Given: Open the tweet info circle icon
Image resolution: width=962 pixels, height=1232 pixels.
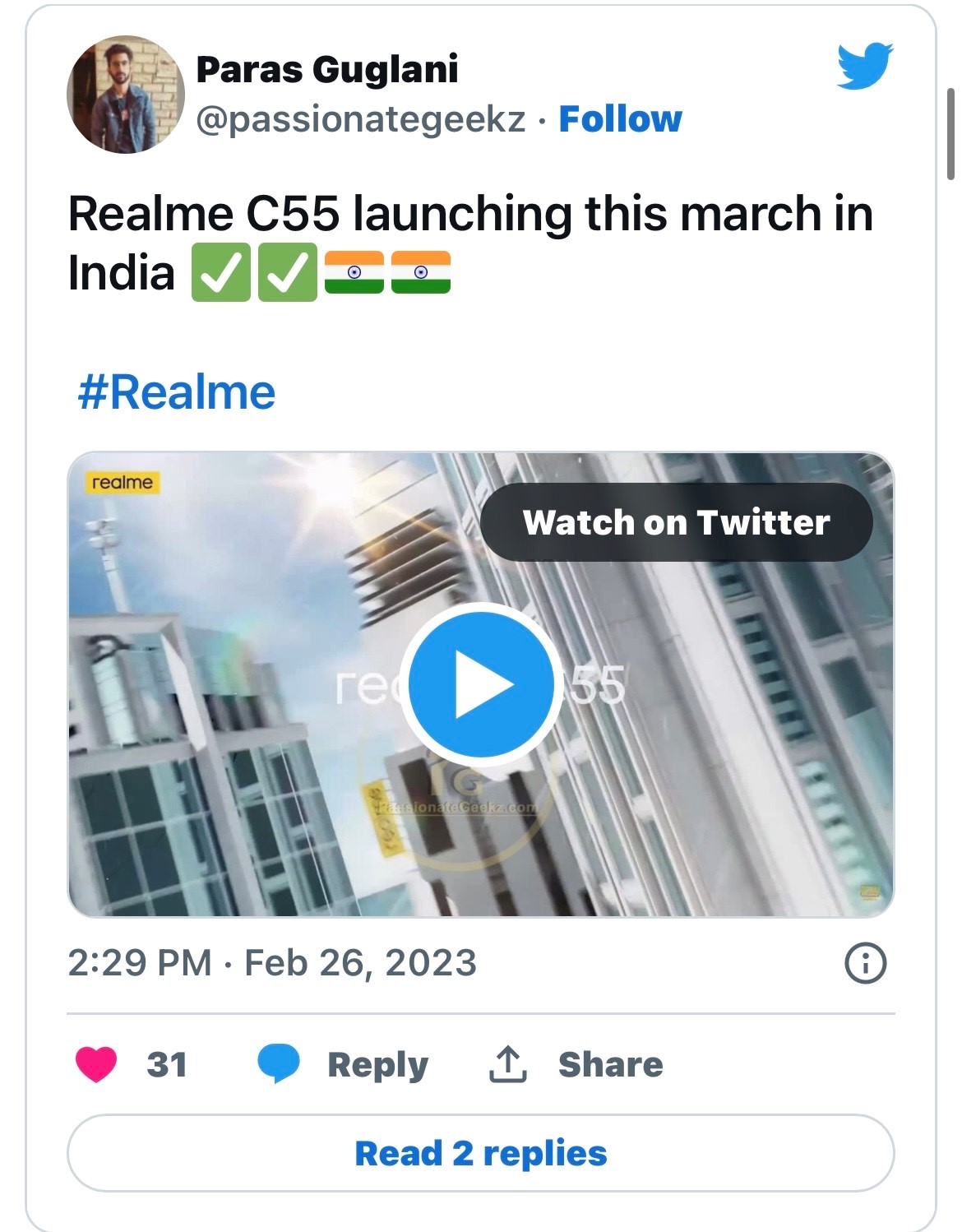Looking at the screenshot, I should point(866,962).
